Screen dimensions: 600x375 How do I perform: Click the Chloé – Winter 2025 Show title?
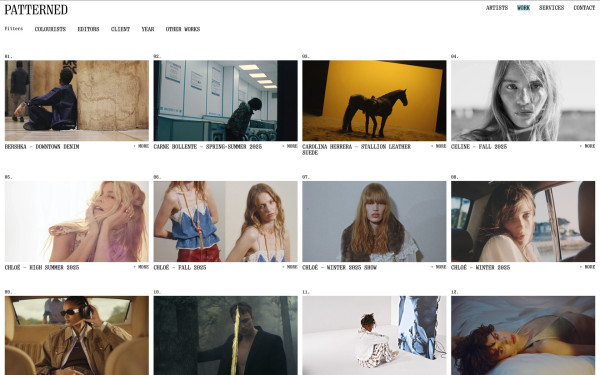(x=339, y=267)
